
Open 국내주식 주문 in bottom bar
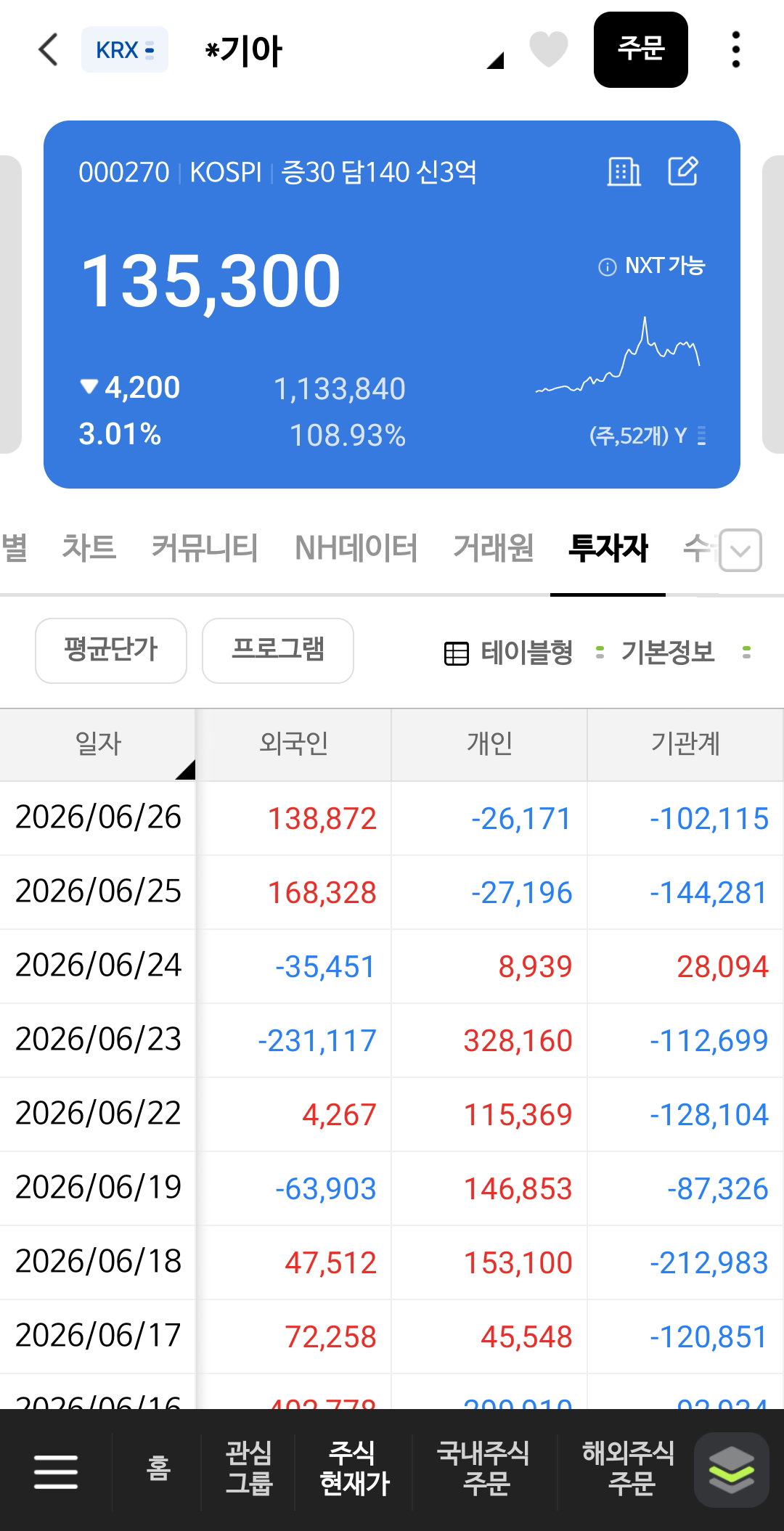(x=483, y=1469)
